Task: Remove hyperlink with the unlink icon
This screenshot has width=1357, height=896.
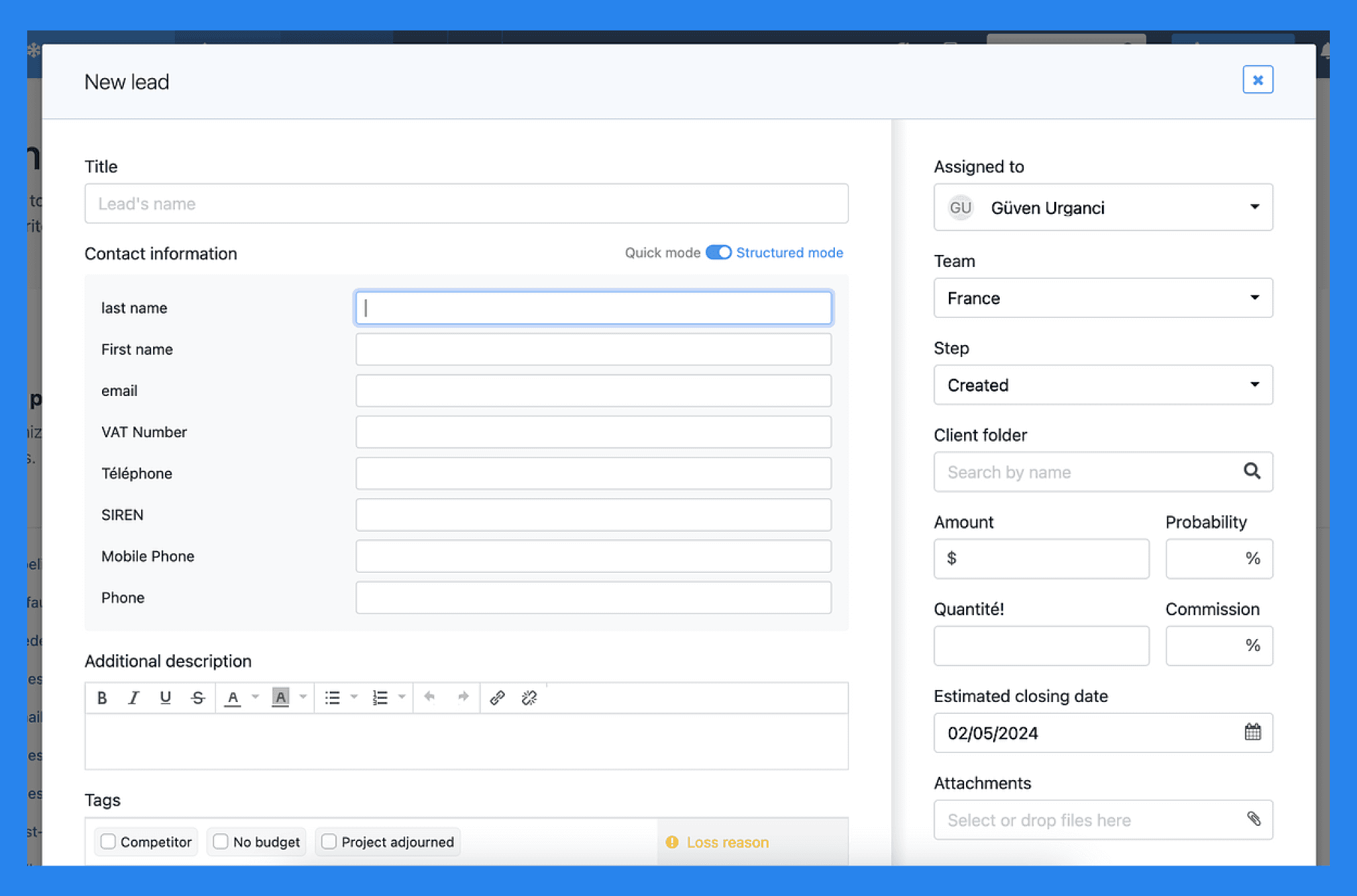Action: pos(529,697)
